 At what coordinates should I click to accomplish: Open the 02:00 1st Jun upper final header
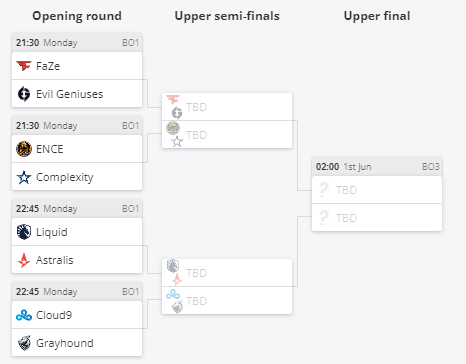377,166
